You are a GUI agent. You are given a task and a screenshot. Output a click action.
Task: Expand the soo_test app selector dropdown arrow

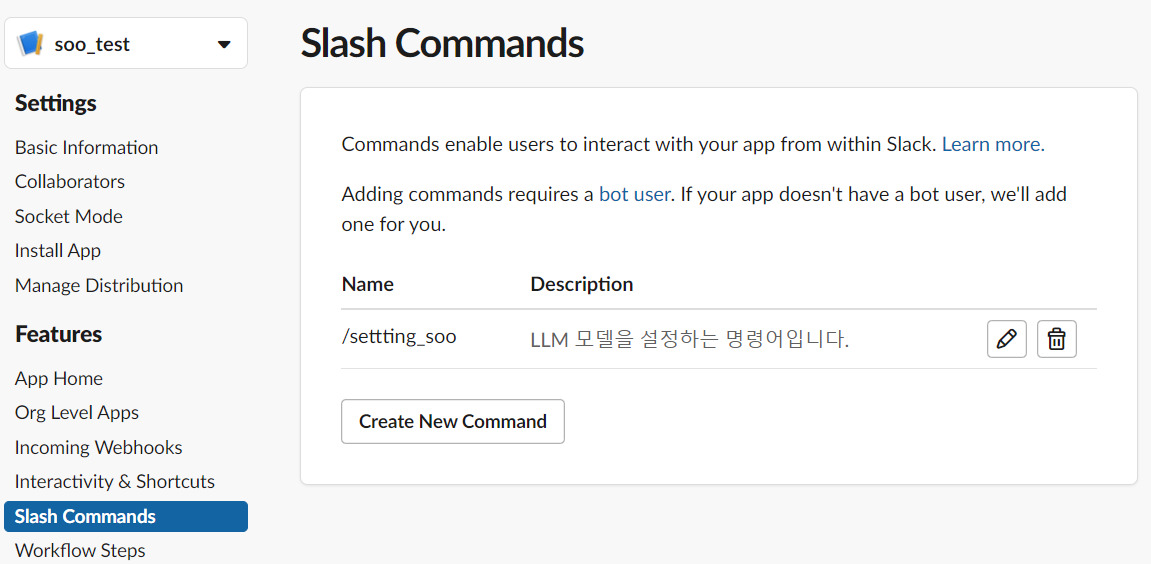click(x=224, y=44)
